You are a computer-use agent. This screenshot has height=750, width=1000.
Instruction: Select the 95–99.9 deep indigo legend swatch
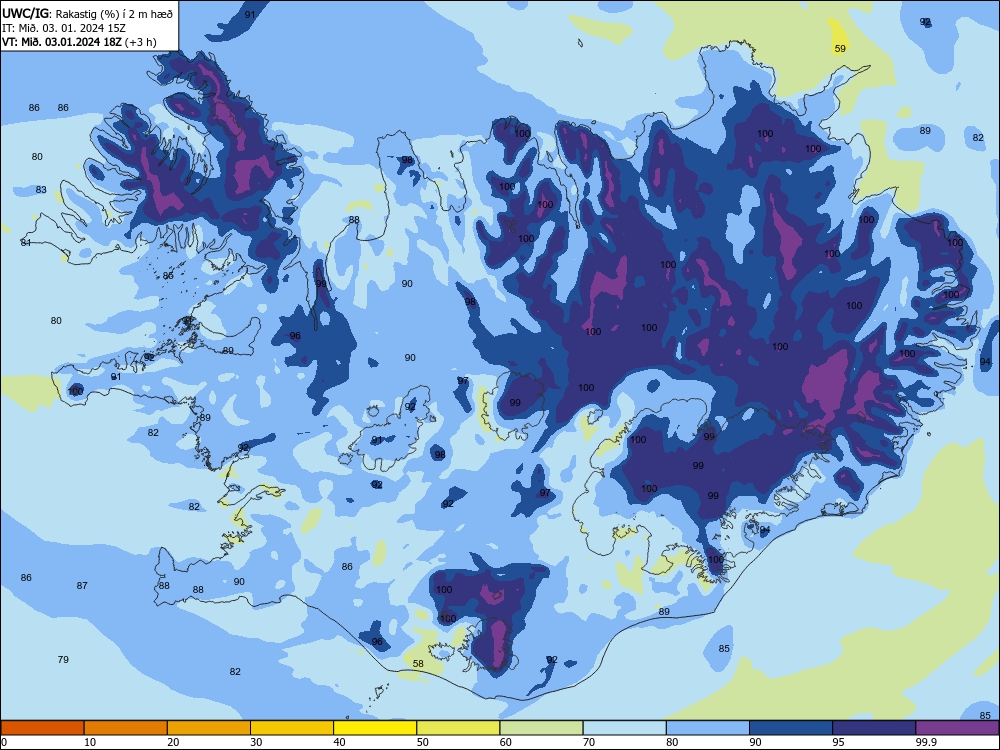[x=874, y=728]
